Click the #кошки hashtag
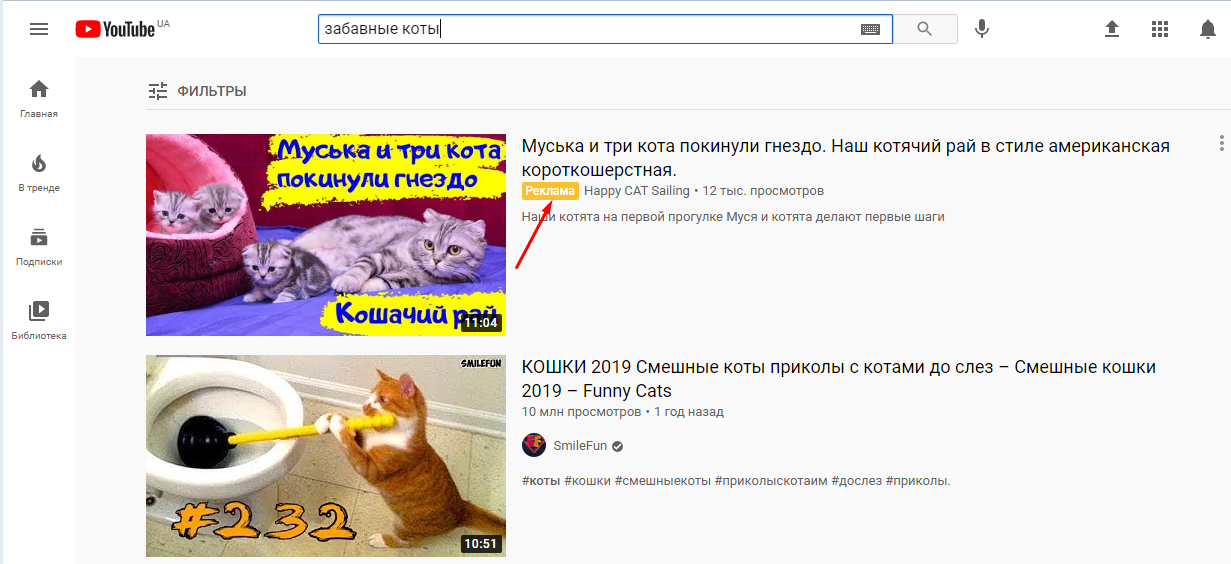 [x=587, y=481]
